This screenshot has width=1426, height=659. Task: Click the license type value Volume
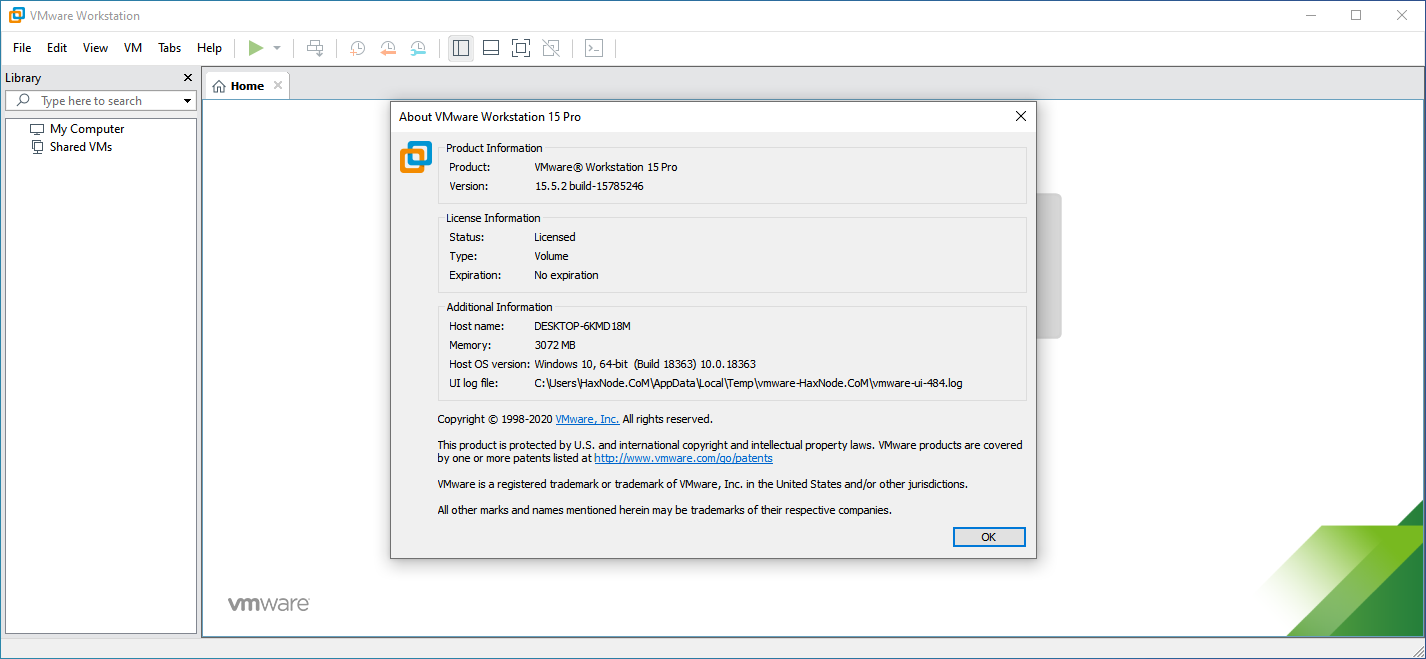click(x=551, y=256)
